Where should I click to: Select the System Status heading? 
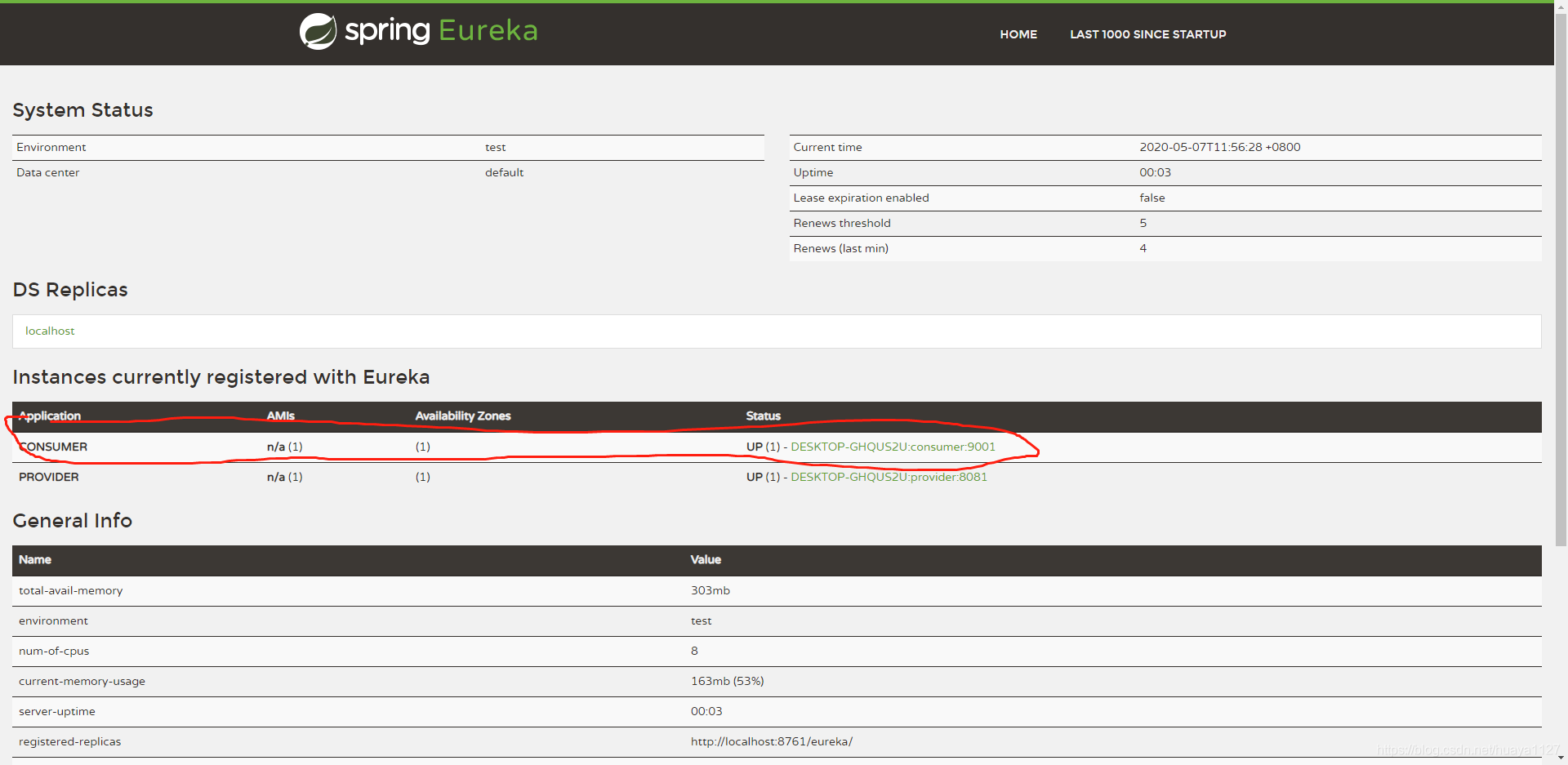pyautogui.click(x=82, y=110)
